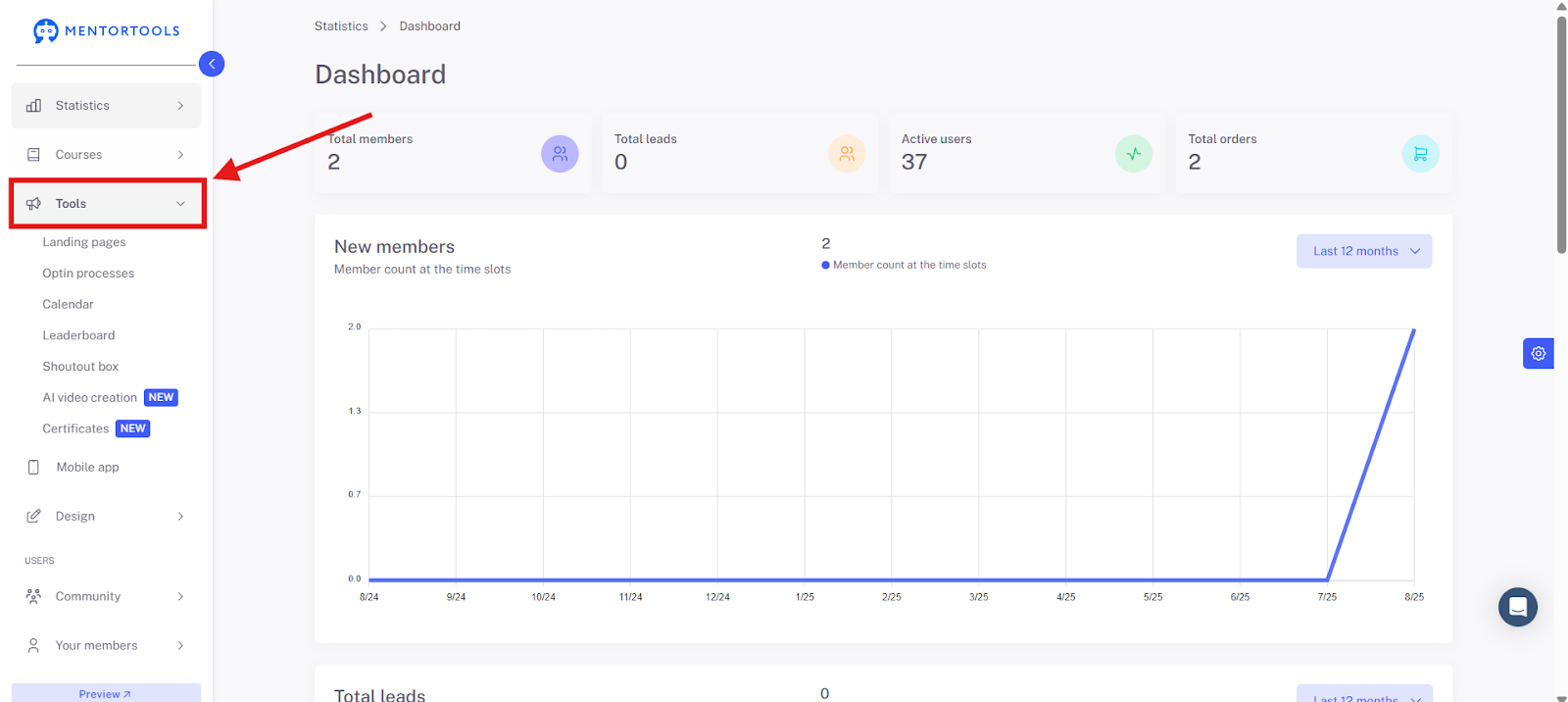Viewport: 1568px width, 702px height.
Task: Select Optin processes menu item
Action: coord(88,274)
